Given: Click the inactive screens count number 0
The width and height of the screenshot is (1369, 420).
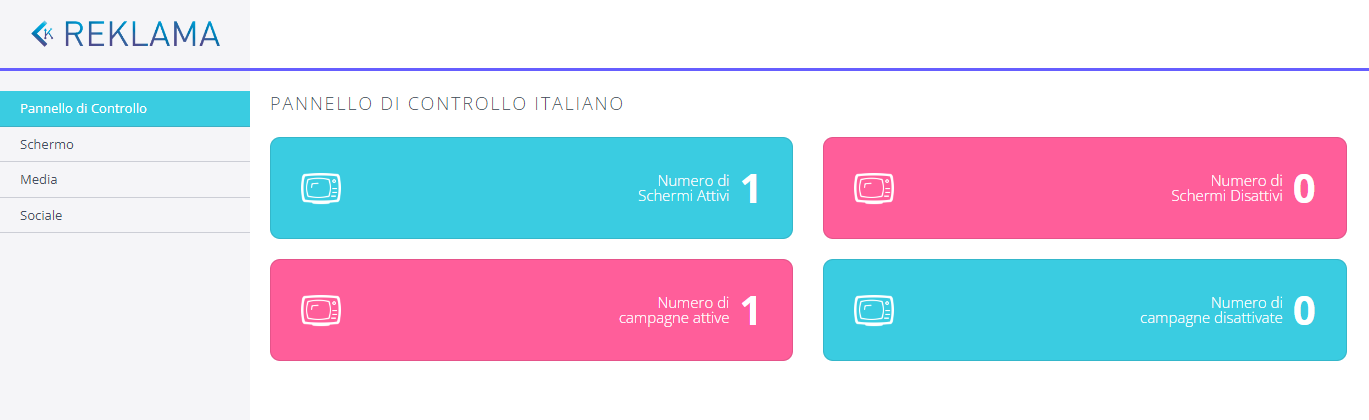Looking at the screenshot, I should click(1303, 189).
